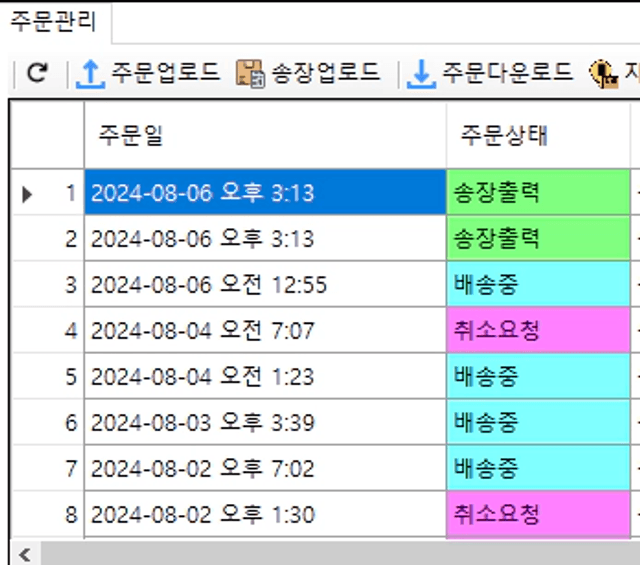Select row header number 4
Viewport: 640px width, 565px height.
click(48, 330)
